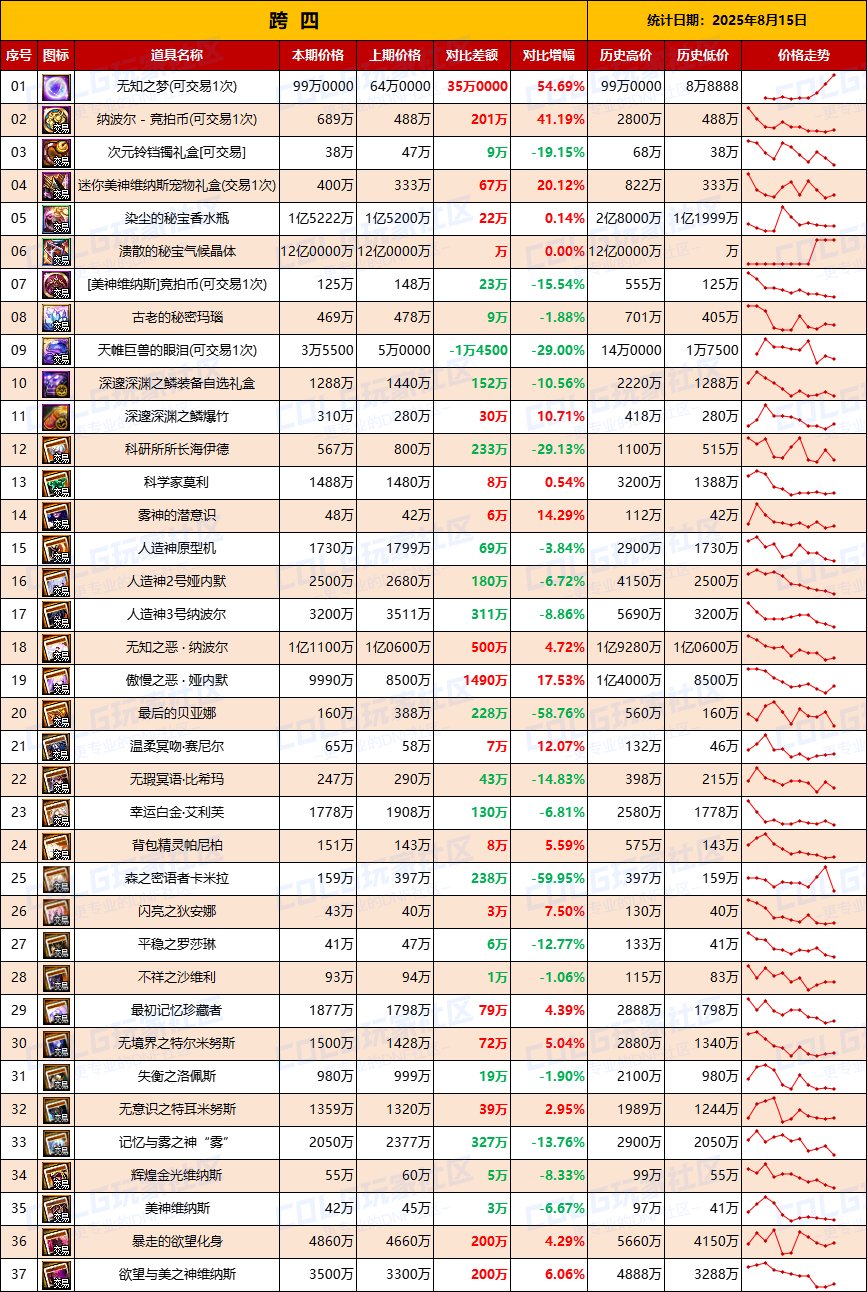Screen dimensions: 867x1292
Task: Click the item name 闪亮之狄安娜
Action: tap(177, 912)
